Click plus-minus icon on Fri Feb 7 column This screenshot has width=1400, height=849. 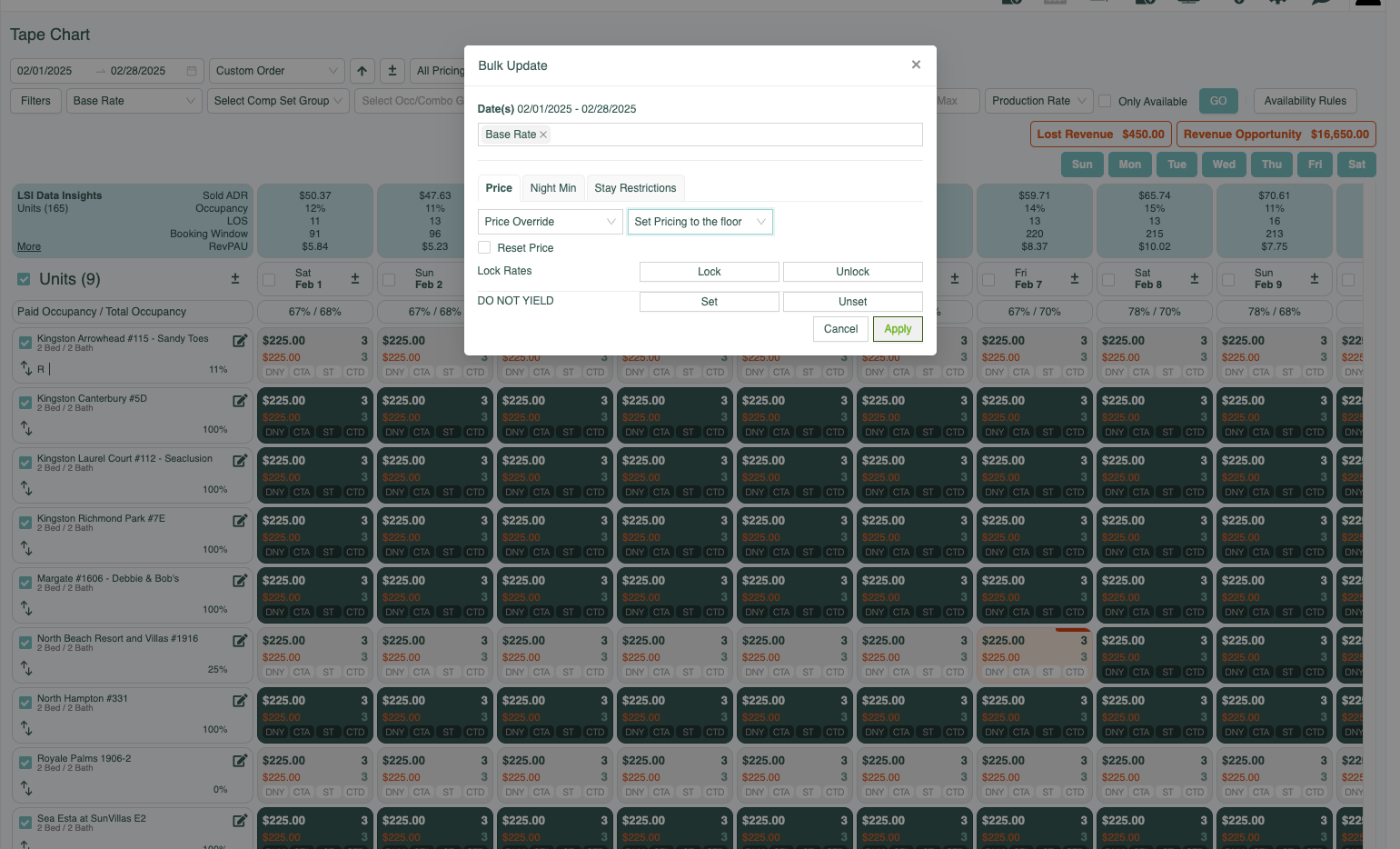[1075, 279]
